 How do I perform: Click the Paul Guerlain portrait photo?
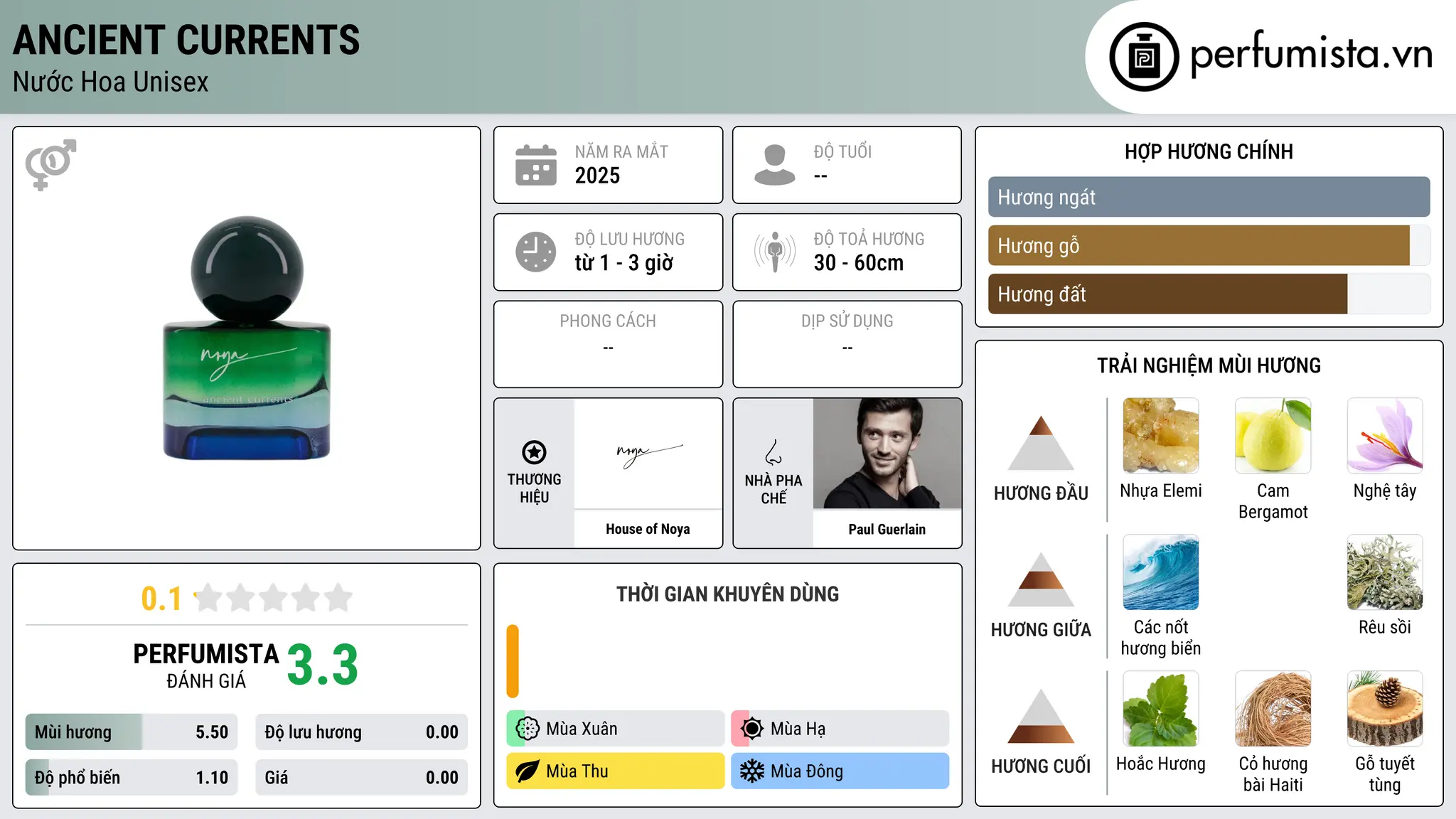click(x=887, y=454)
